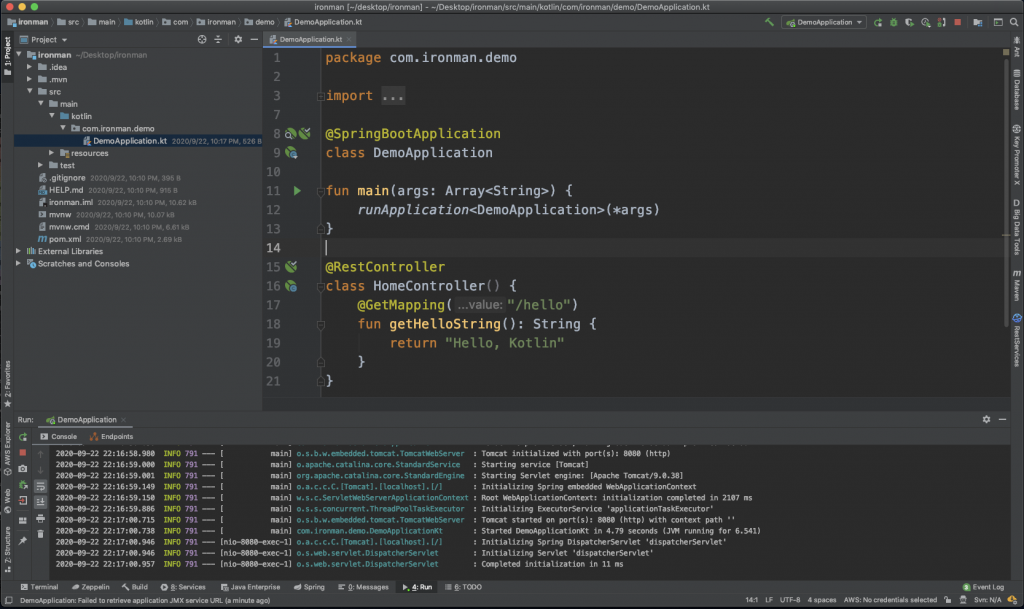
Task: Open the Zeppelin tool window
Action: [90, 587]
